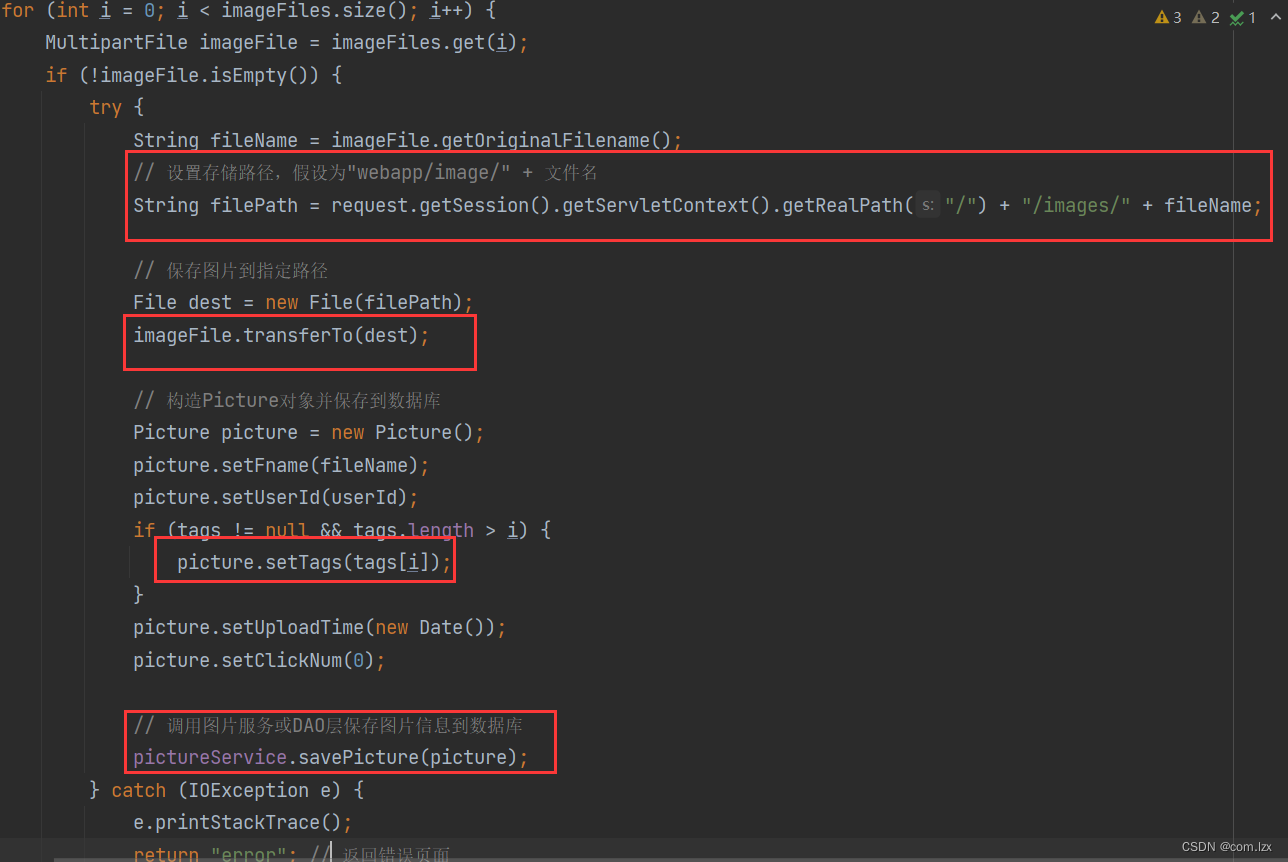Click 'savePicture' in pictureService.savePicture(picture)
The width and height of the screenshot is (1288, 862).
[x=359, y=757]
